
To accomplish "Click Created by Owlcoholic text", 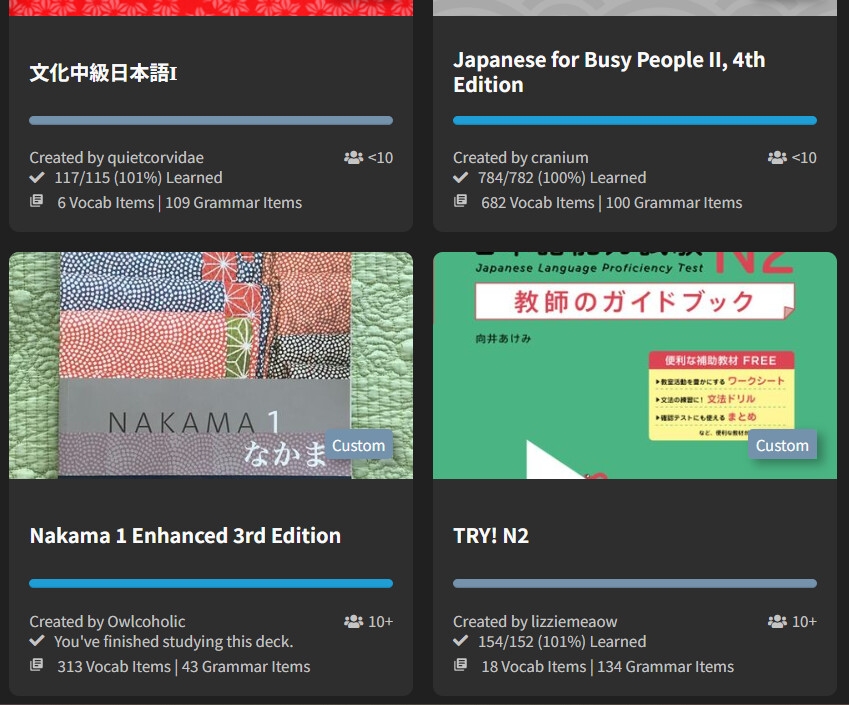I will pyautogui.click(x=107, y=621).
